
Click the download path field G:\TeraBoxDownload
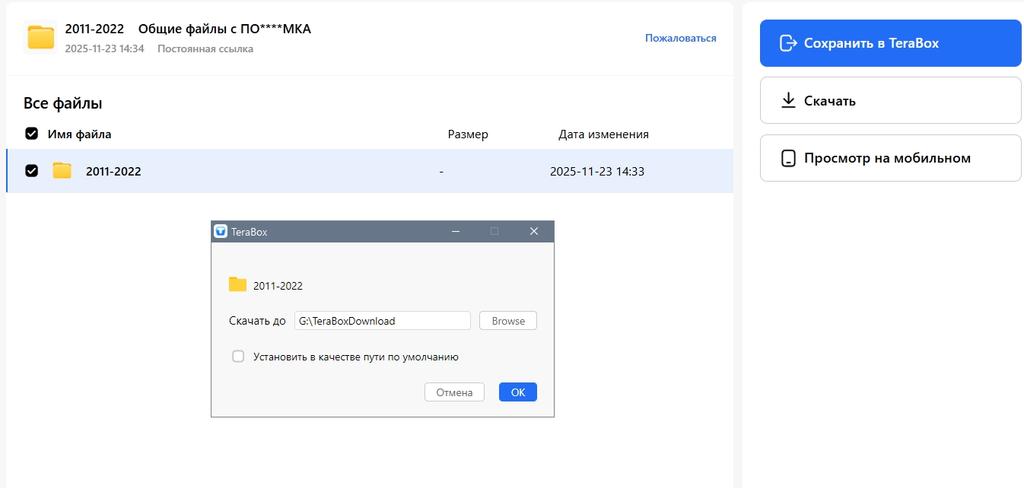382,321
